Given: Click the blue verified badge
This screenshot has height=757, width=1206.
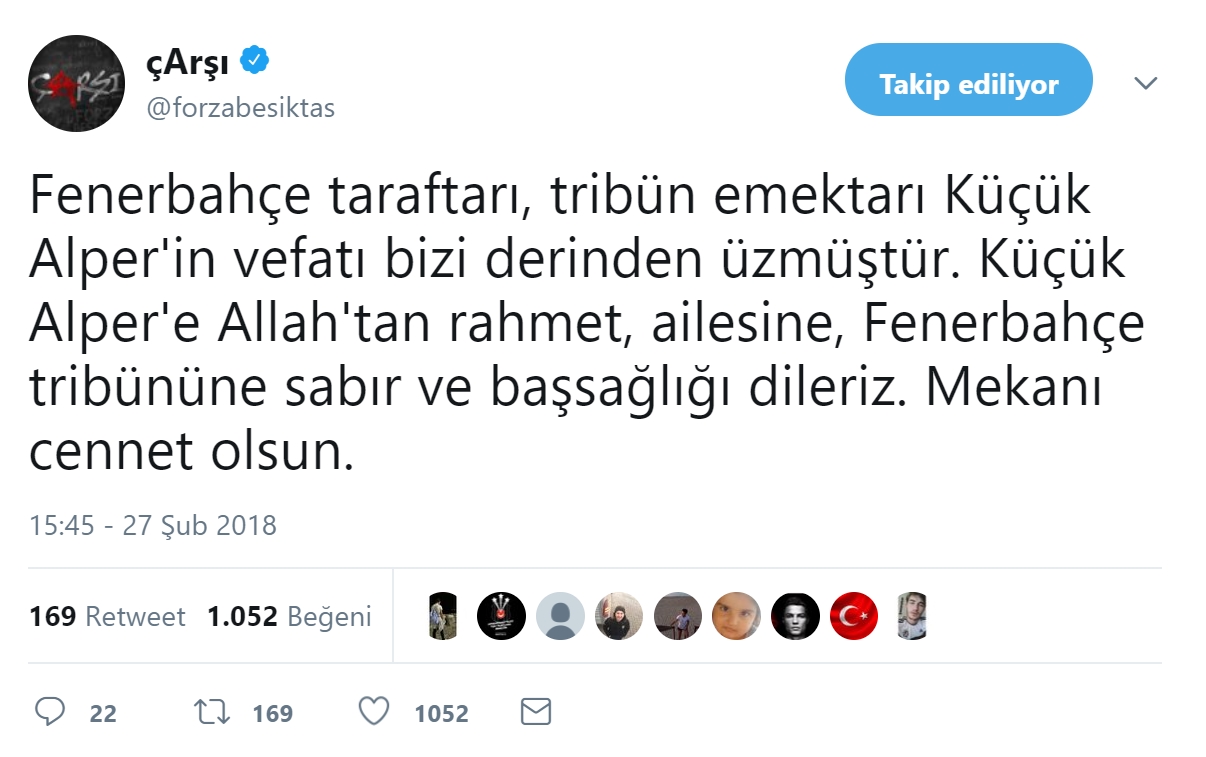Looking at the screenshot, I should [255, 62].
